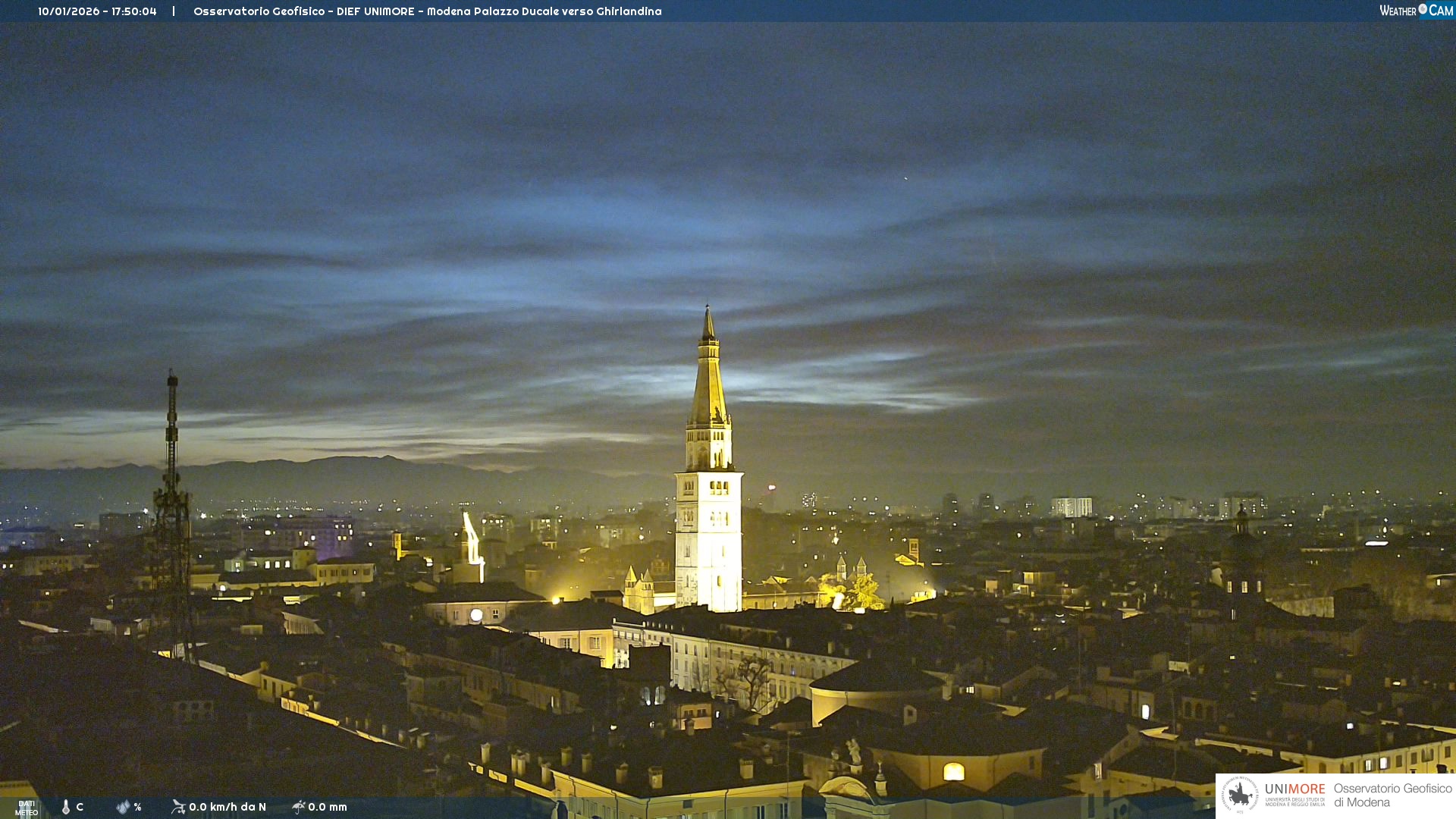Click the date and time stamp
Screen dimensions: 1456x819
click(97, 11)
